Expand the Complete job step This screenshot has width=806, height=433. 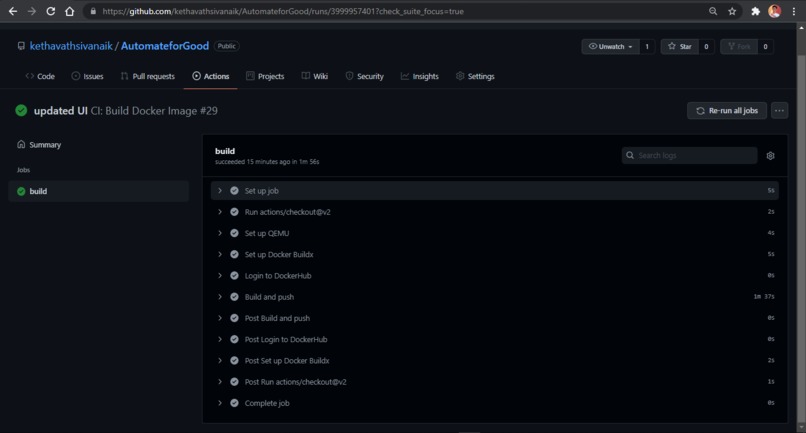pos(220,403)
